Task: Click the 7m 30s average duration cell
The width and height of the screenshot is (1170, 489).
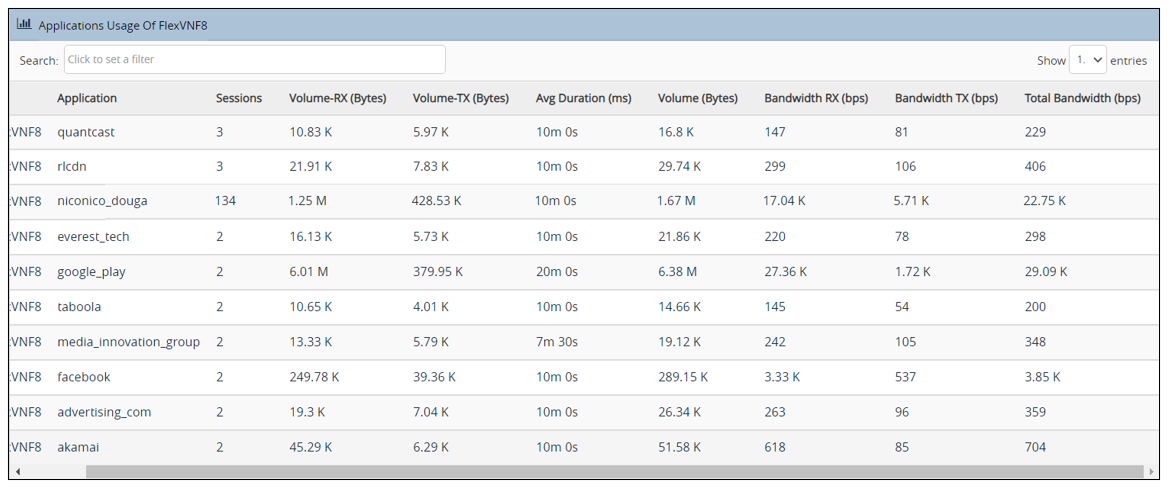Action: 557,342
